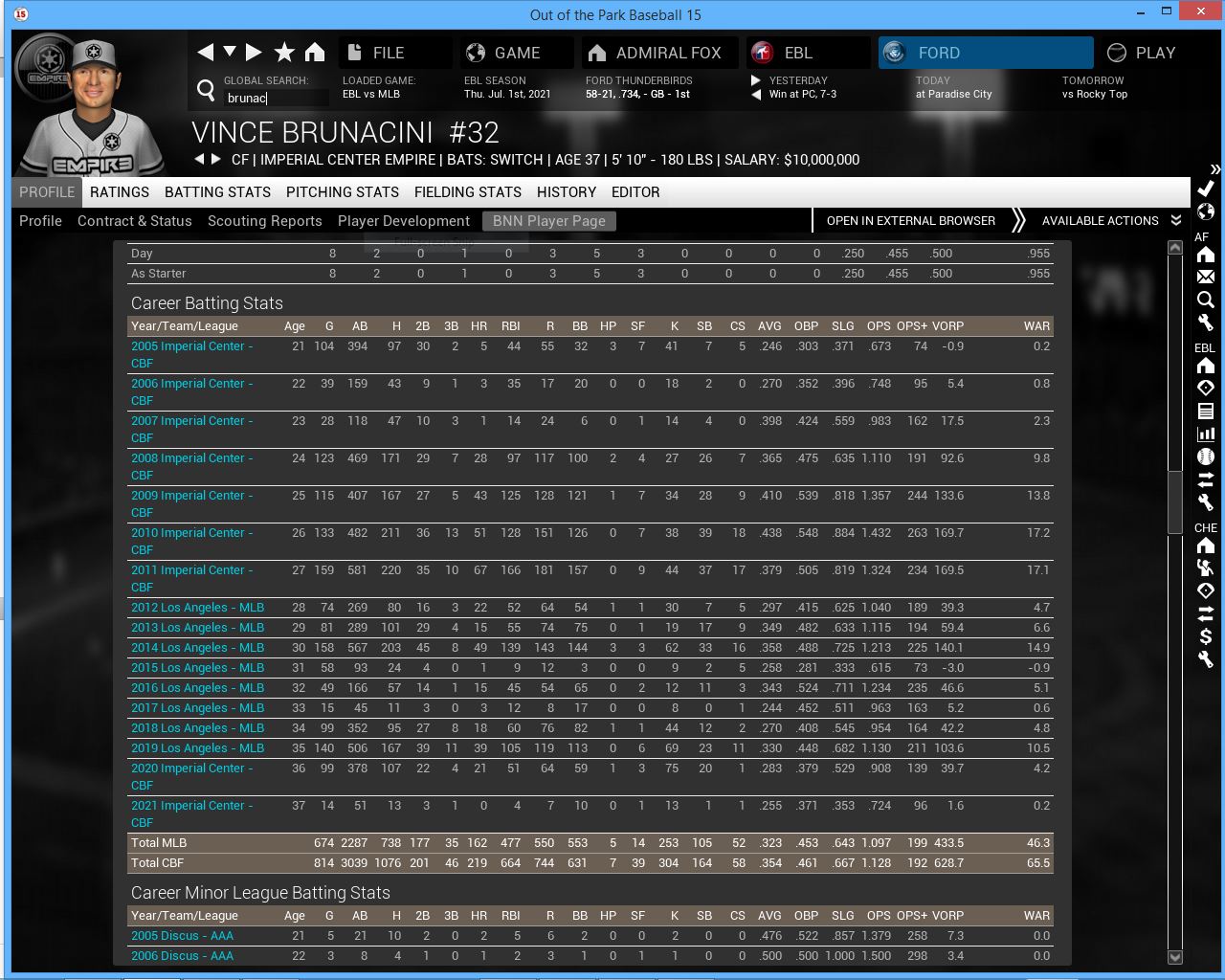Click the magnifier icon beside Global Search

click(x=206, y=90)
